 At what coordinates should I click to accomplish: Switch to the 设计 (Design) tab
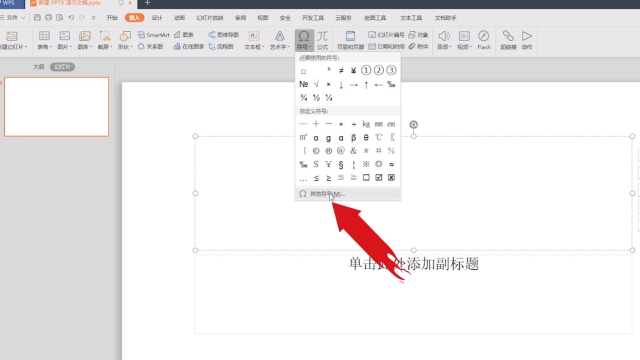coord(157,18)
